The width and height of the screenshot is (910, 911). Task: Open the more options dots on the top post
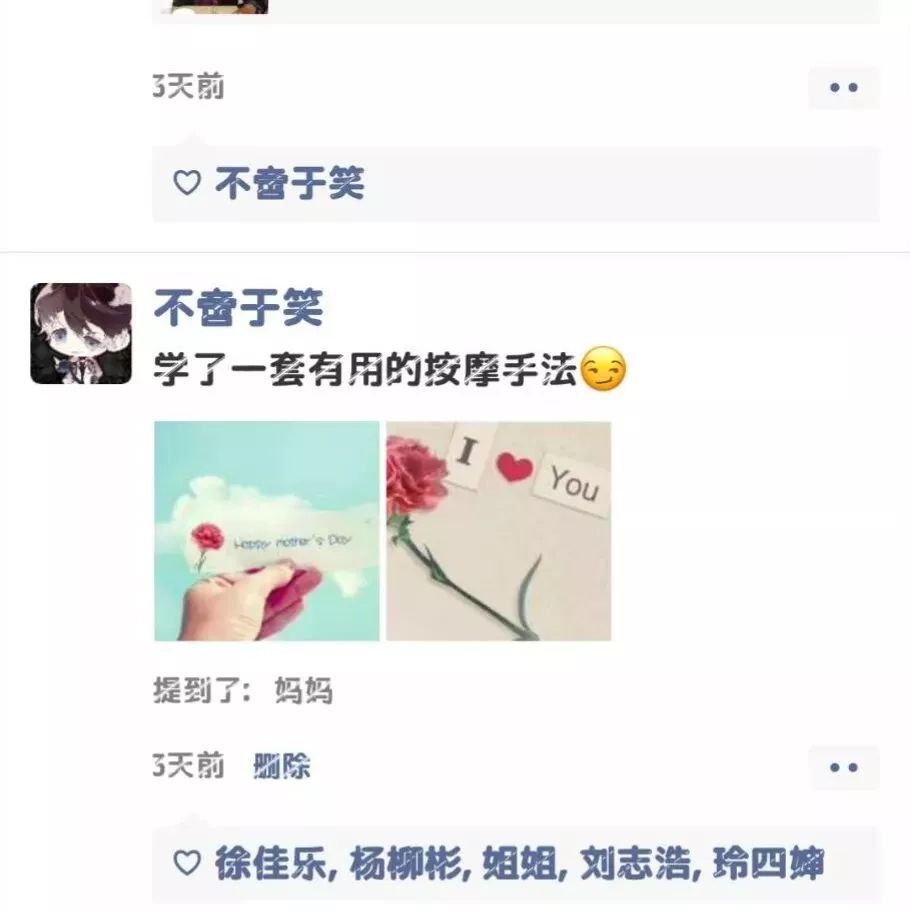[843, 88]
